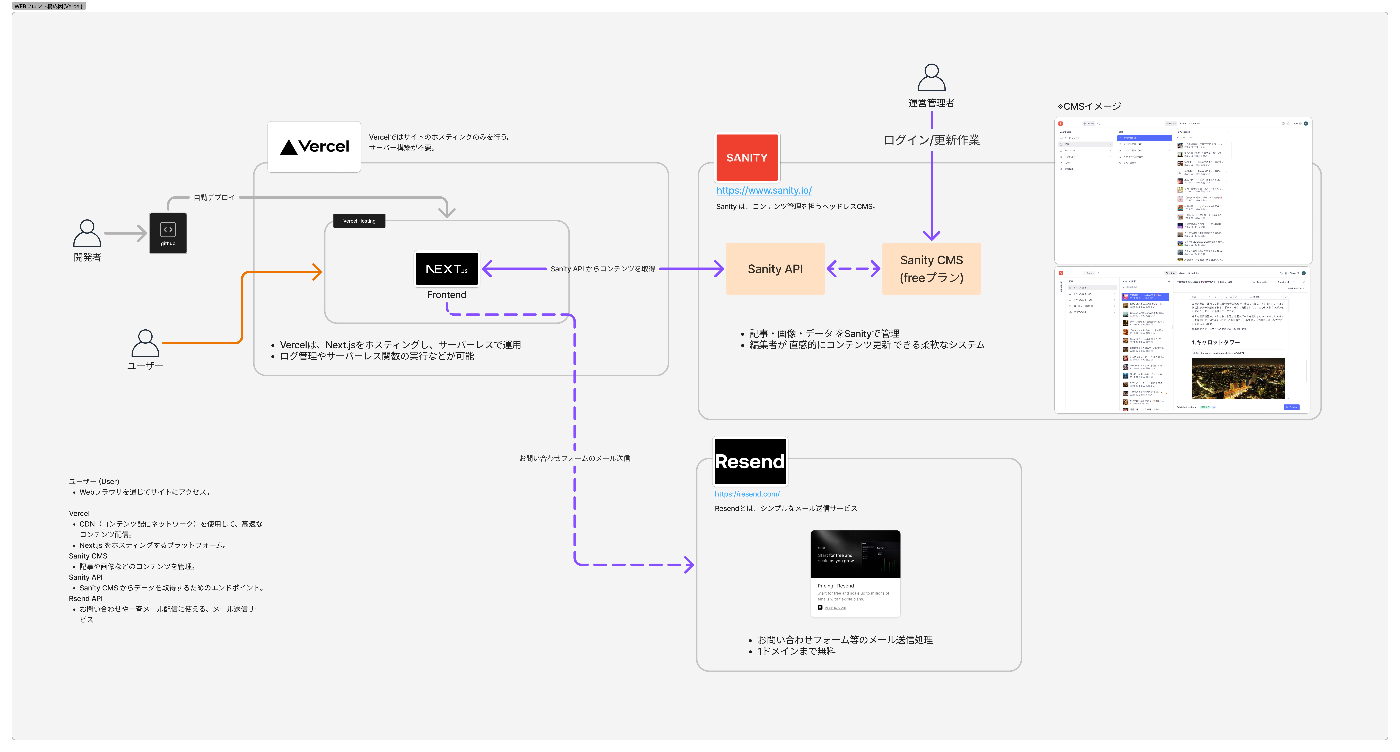Click the 'ユーザー (User)' legend heading

94,481
